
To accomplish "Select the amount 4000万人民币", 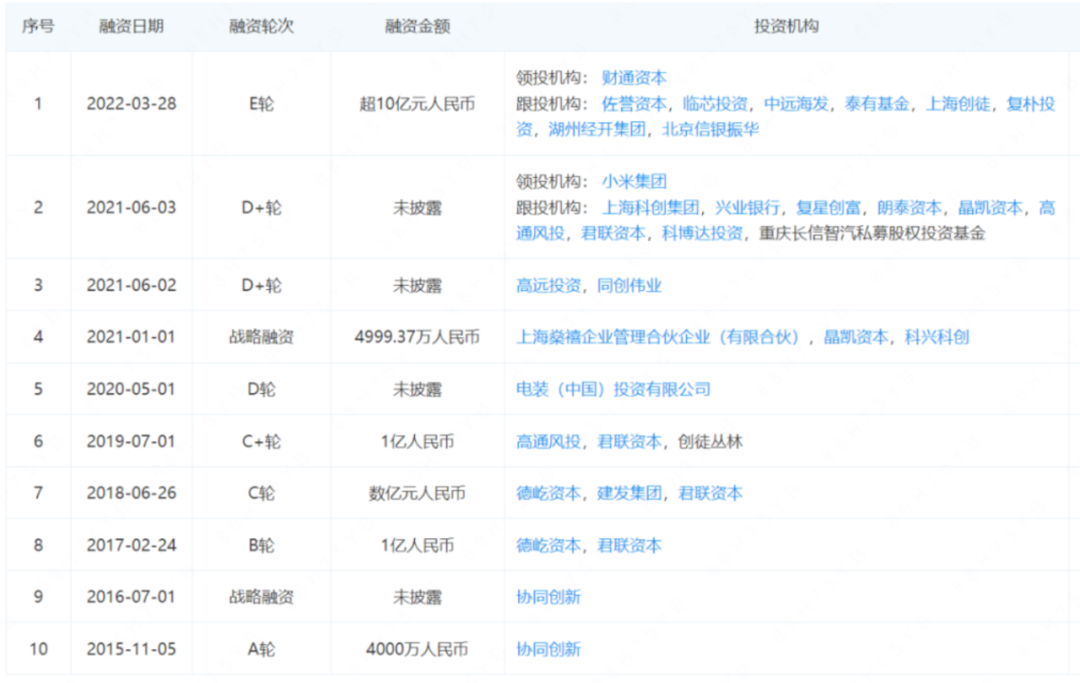I will click(x=417, y=649).
